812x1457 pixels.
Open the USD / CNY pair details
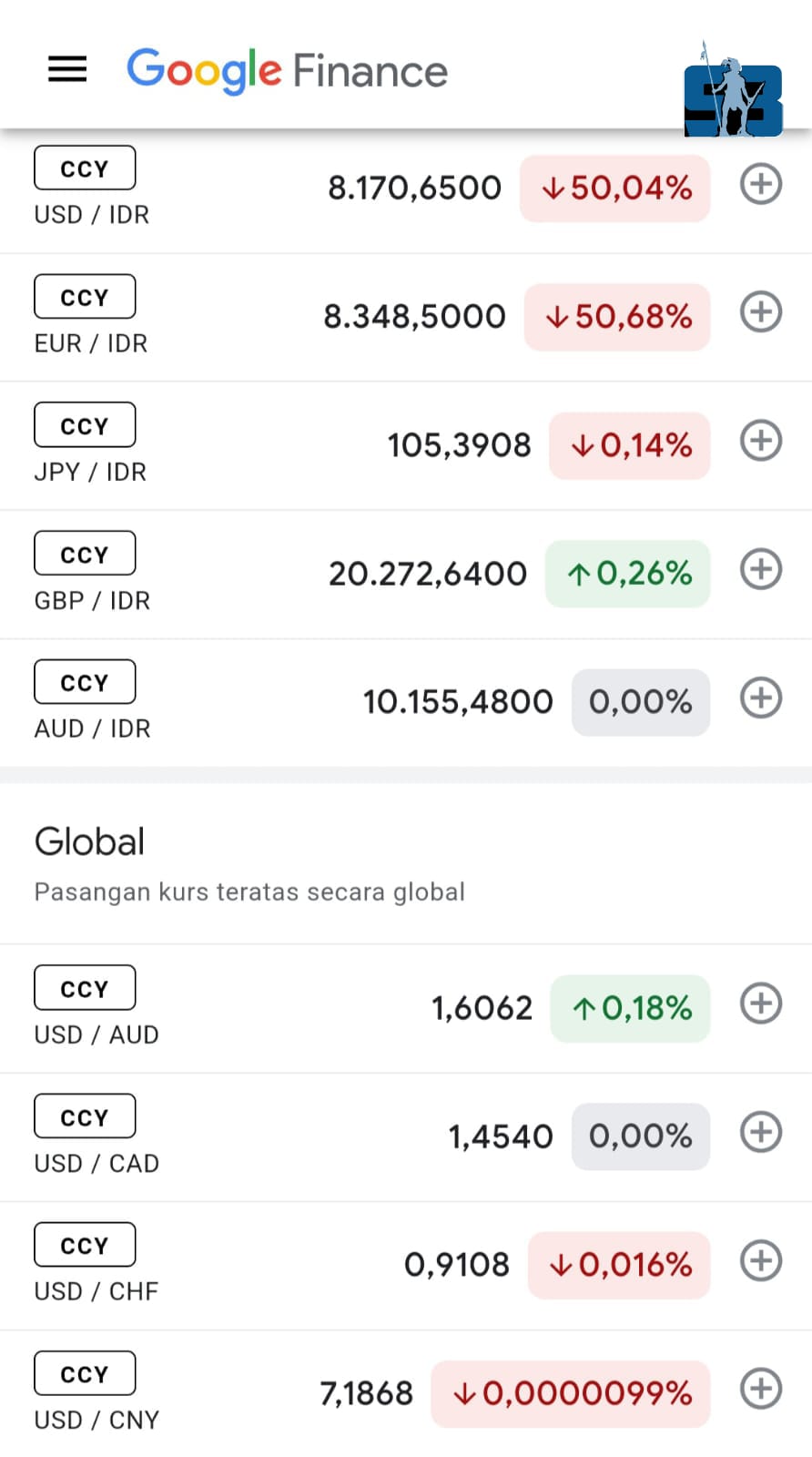coord(96,1420)
